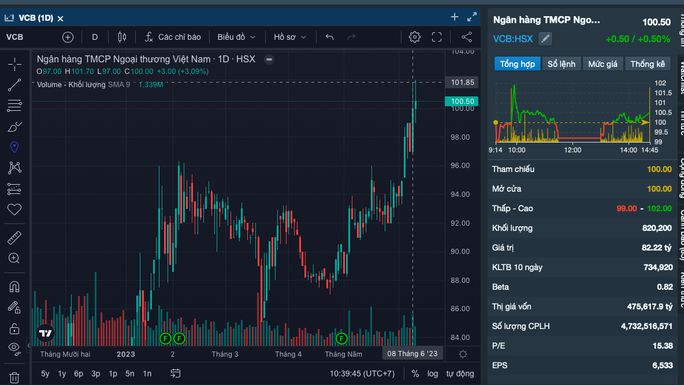Select the crosshair cursor tool
Screen dimensions: 684x385
pos(14,64)
